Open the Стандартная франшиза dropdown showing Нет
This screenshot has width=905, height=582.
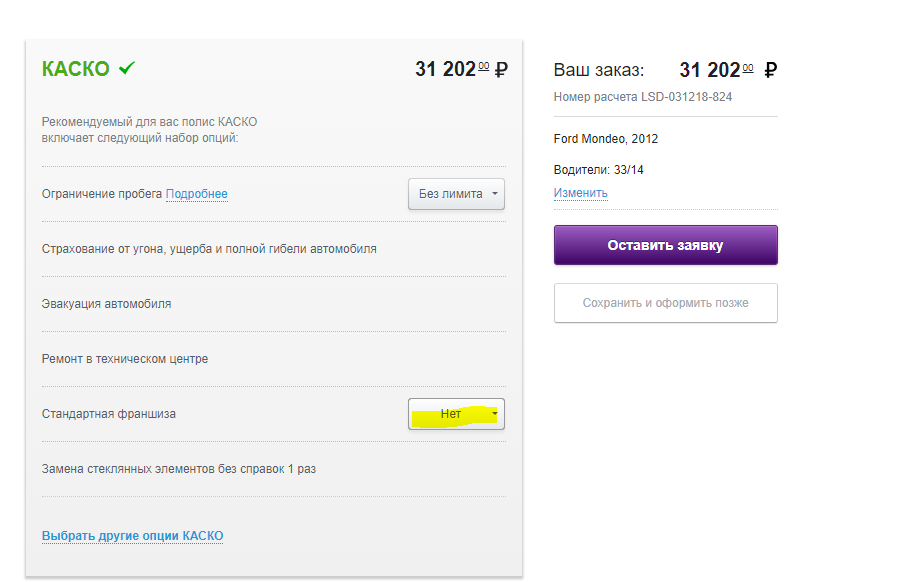pyautogui.click(x=456, y=414)
